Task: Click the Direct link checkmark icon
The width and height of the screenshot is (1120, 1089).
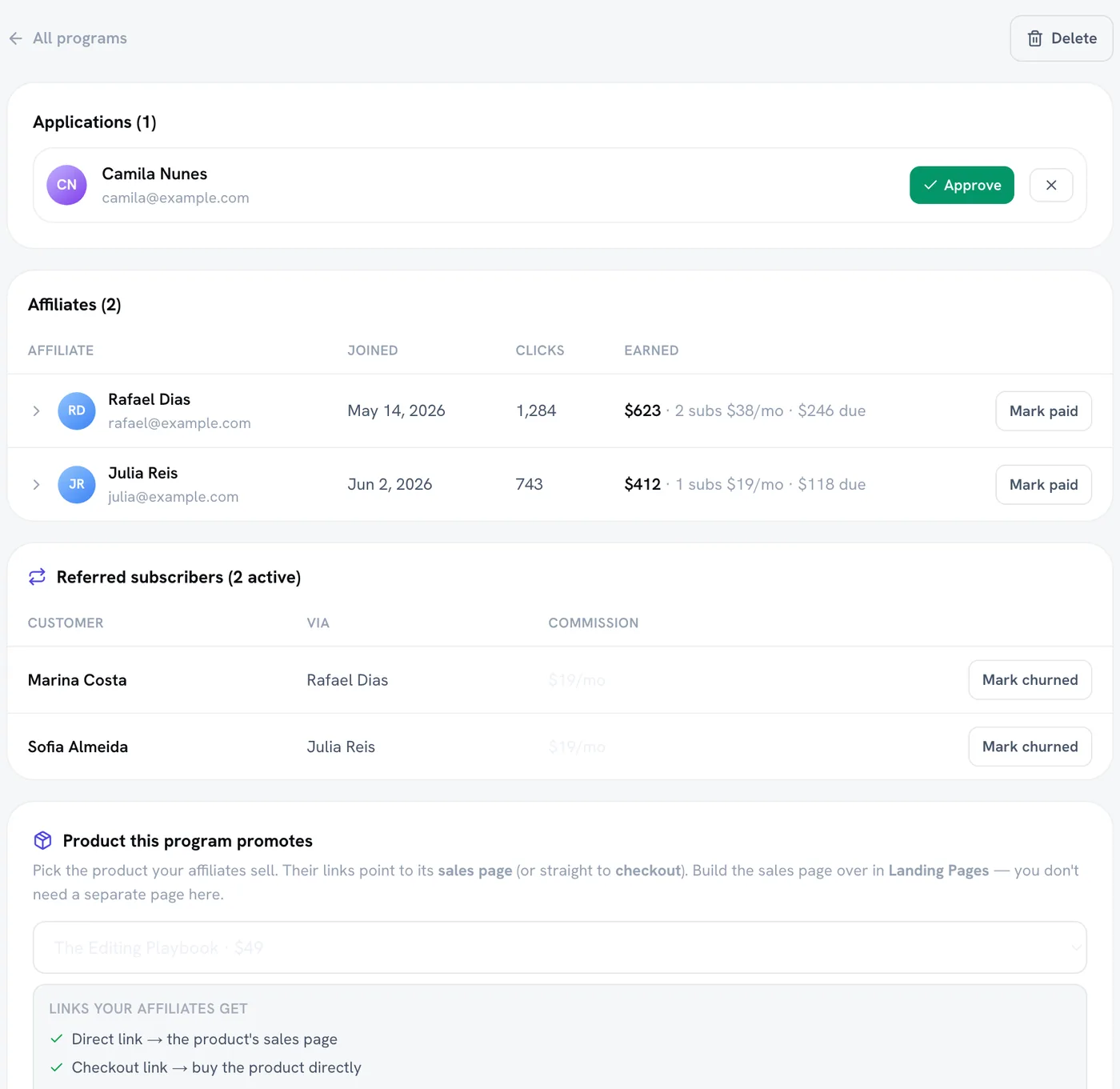Action: (x=57, y=1039)
